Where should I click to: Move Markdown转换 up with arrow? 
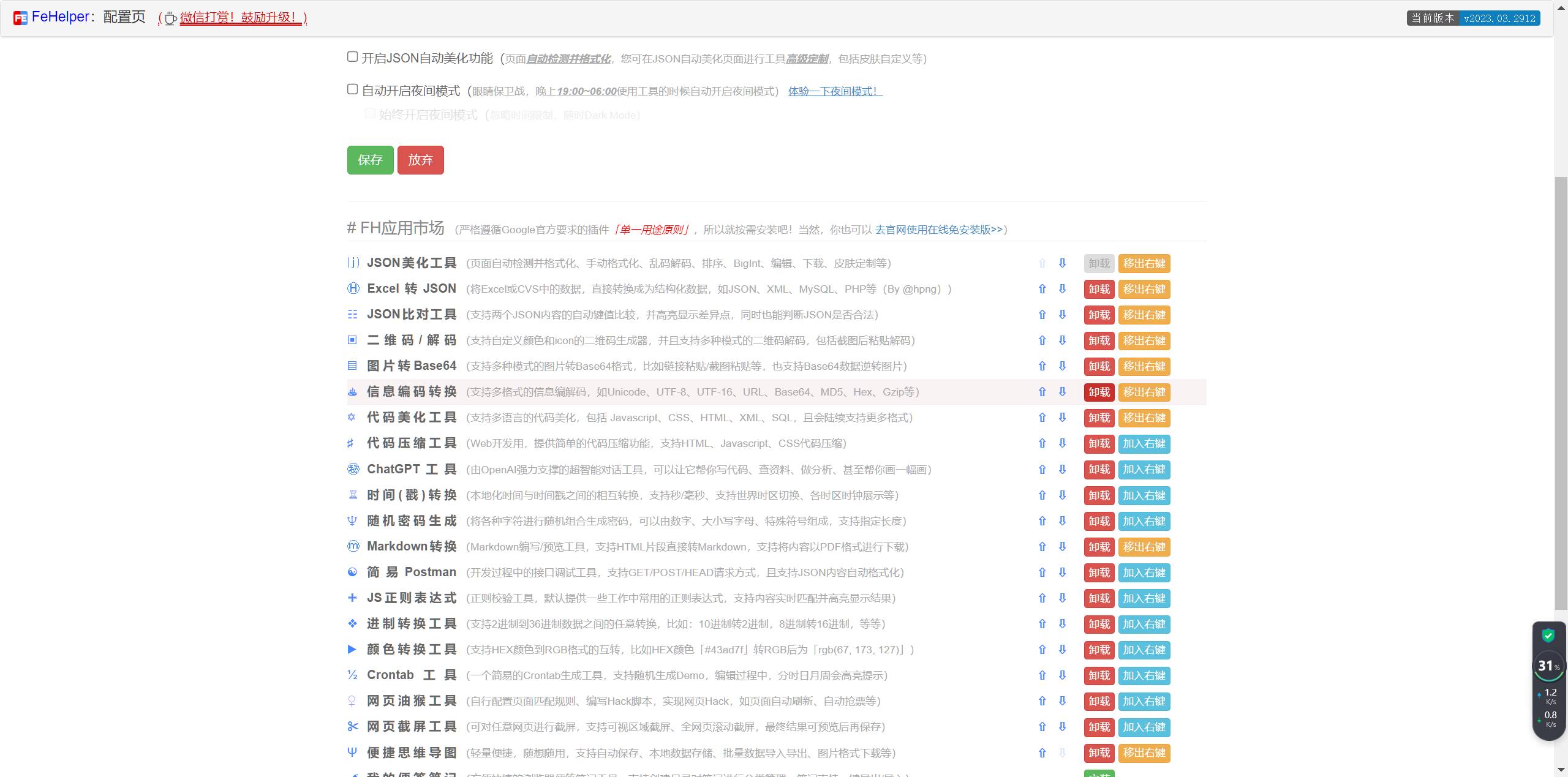(x=1042, y=547)
